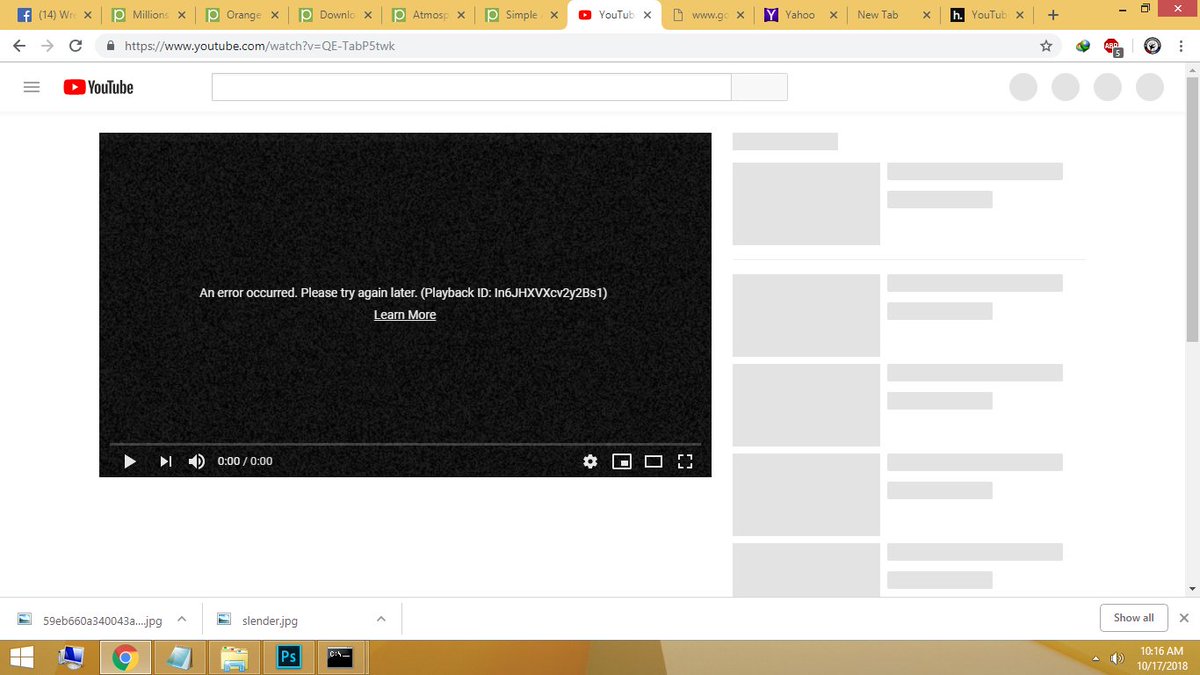The image size is (1200, 675).
Task: Close the active YouTube tab
Action: 647,15
